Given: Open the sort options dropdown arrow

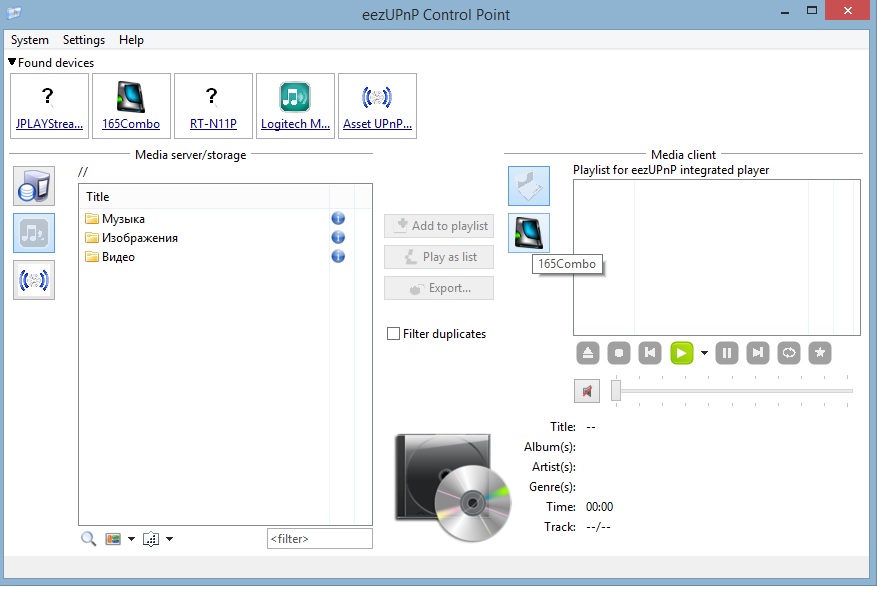Looking at the screenshot, I should coord(169,539).
